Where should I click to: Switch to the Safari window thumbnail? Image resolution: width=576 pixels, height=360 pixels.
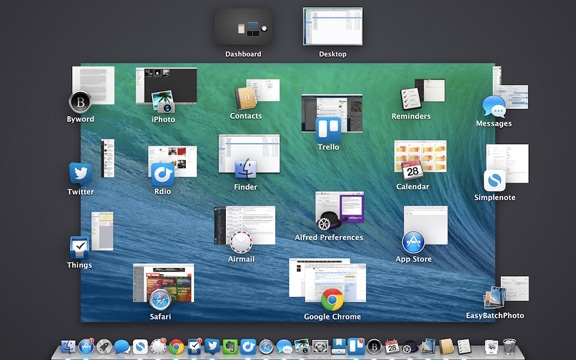pyautogui.click(x=163, y=282)
